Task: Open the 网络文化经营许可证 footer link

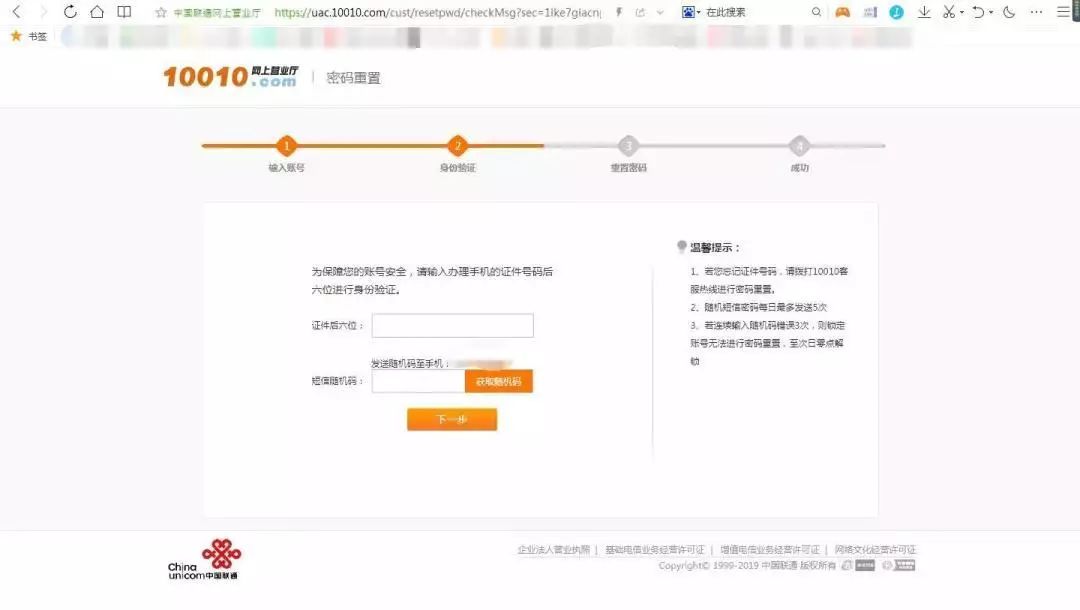Action: coord(875,549)
